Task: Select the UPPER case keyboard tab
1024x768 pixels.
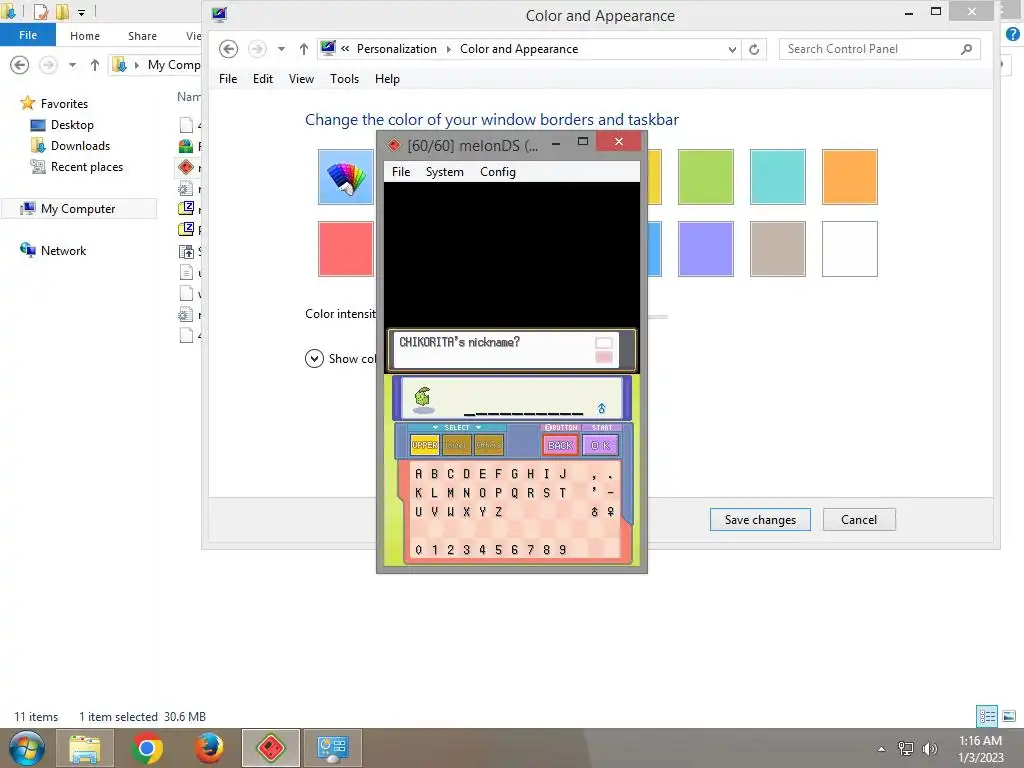Action: coord(424,445)
